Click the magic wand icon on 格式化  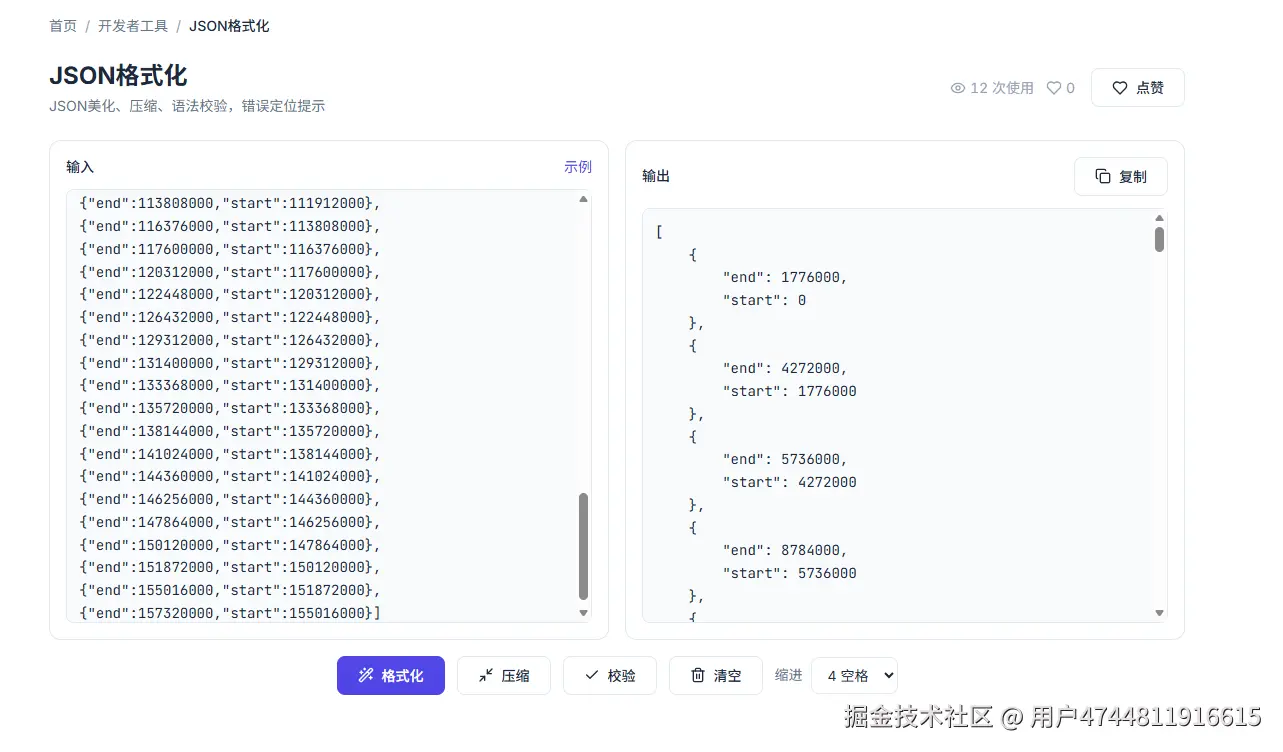(366, 675)
